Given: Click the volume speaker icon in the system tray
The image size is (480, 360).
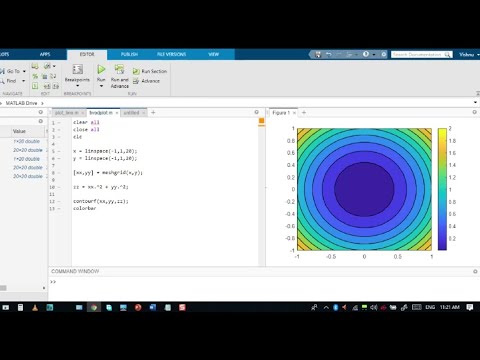Looking at the screenshot, I should coord(374,308).
